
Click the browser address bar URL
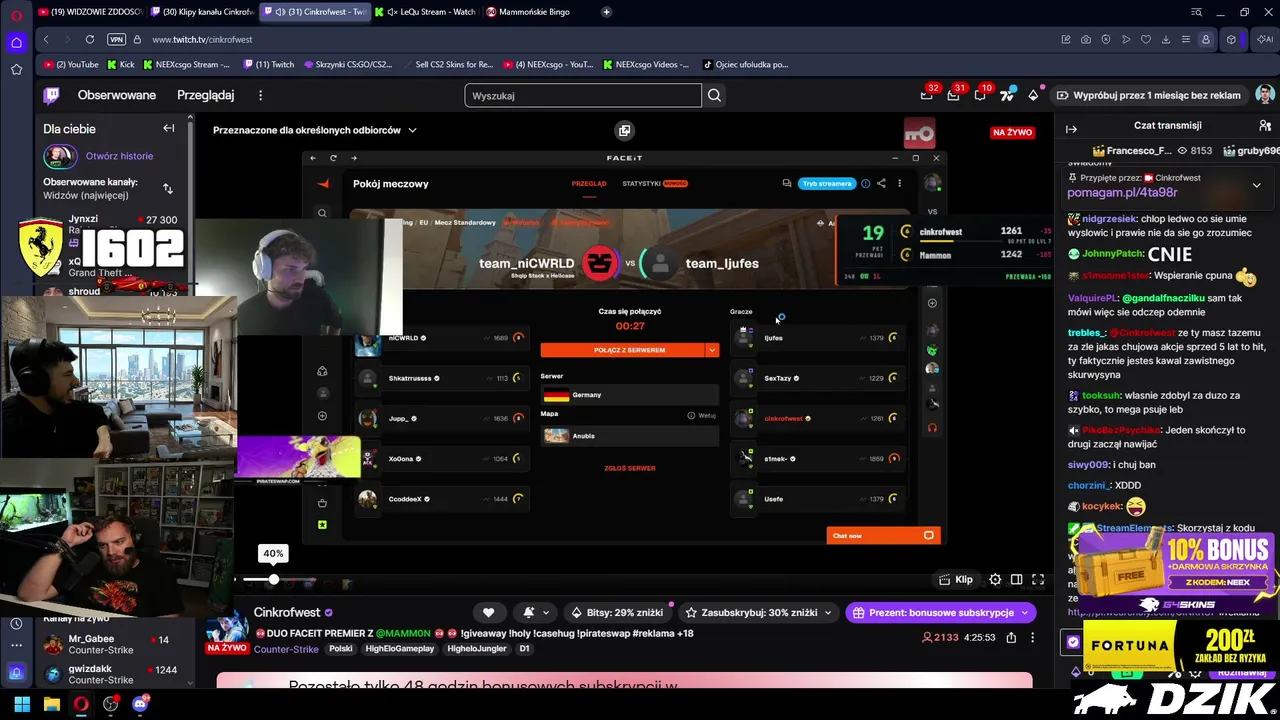coord(202,39)
